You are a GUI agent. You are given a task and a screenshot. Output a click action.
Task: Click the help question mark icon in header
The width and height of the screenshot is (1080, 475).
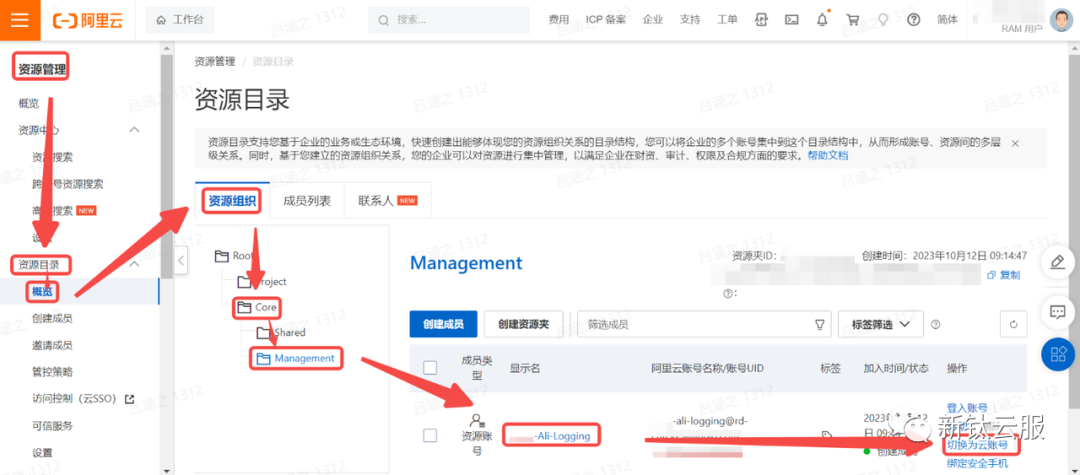click(x=913, y=20)
